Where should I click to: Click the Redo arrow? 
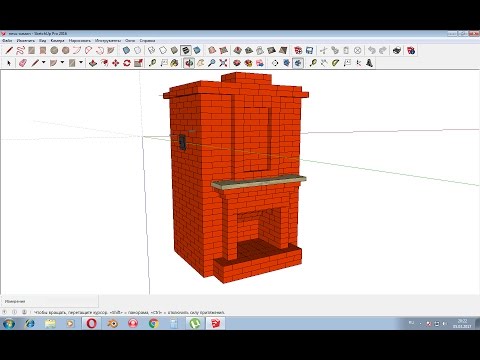click(383, 51)
